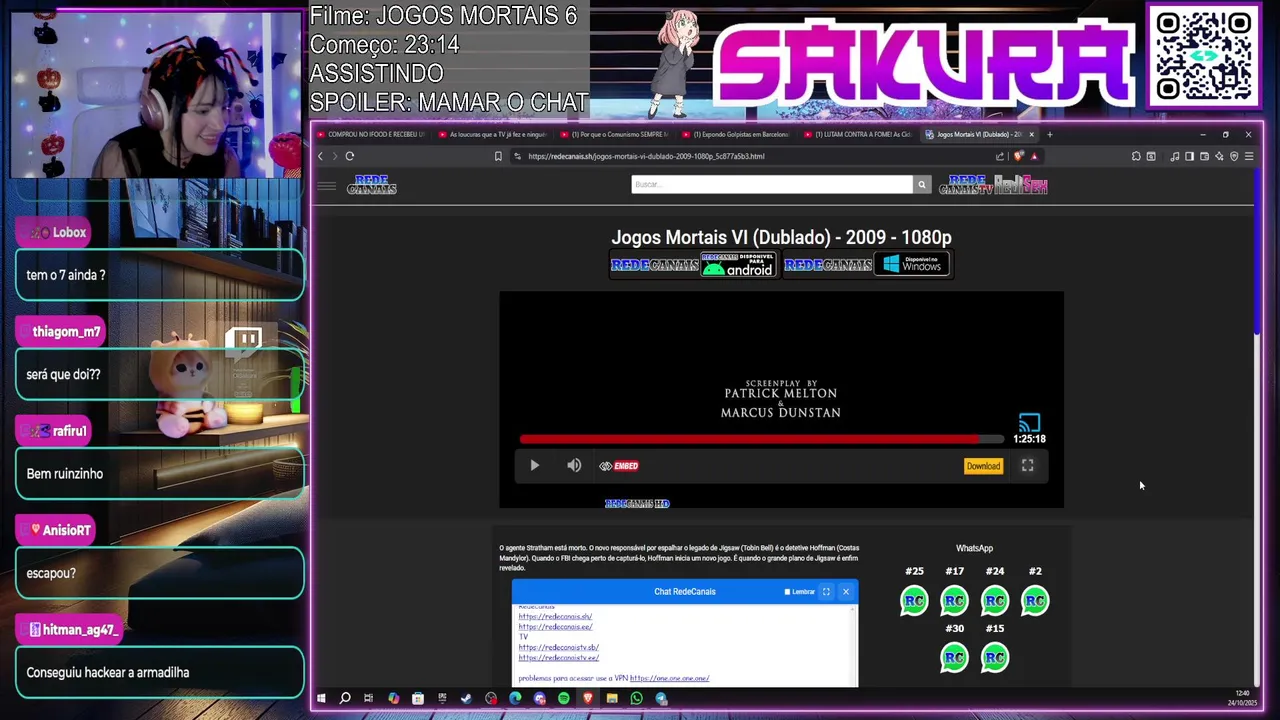Mute the video player volume
Image resolution: width=1280 pixels, height=720 pixels.
click(x=574, y=466)
